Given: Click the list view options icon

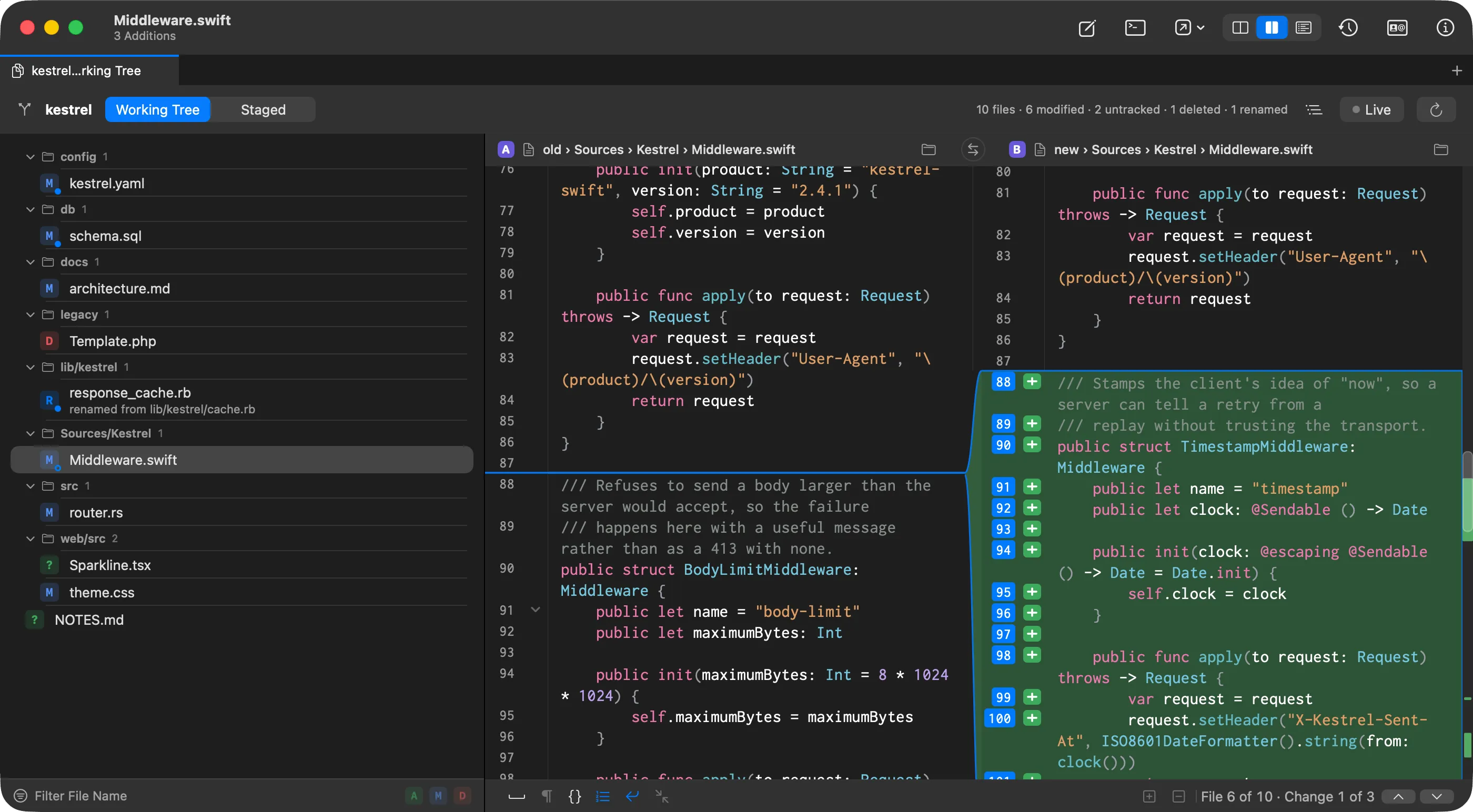Looking at the screenshot, I should tap(1314, 110).
